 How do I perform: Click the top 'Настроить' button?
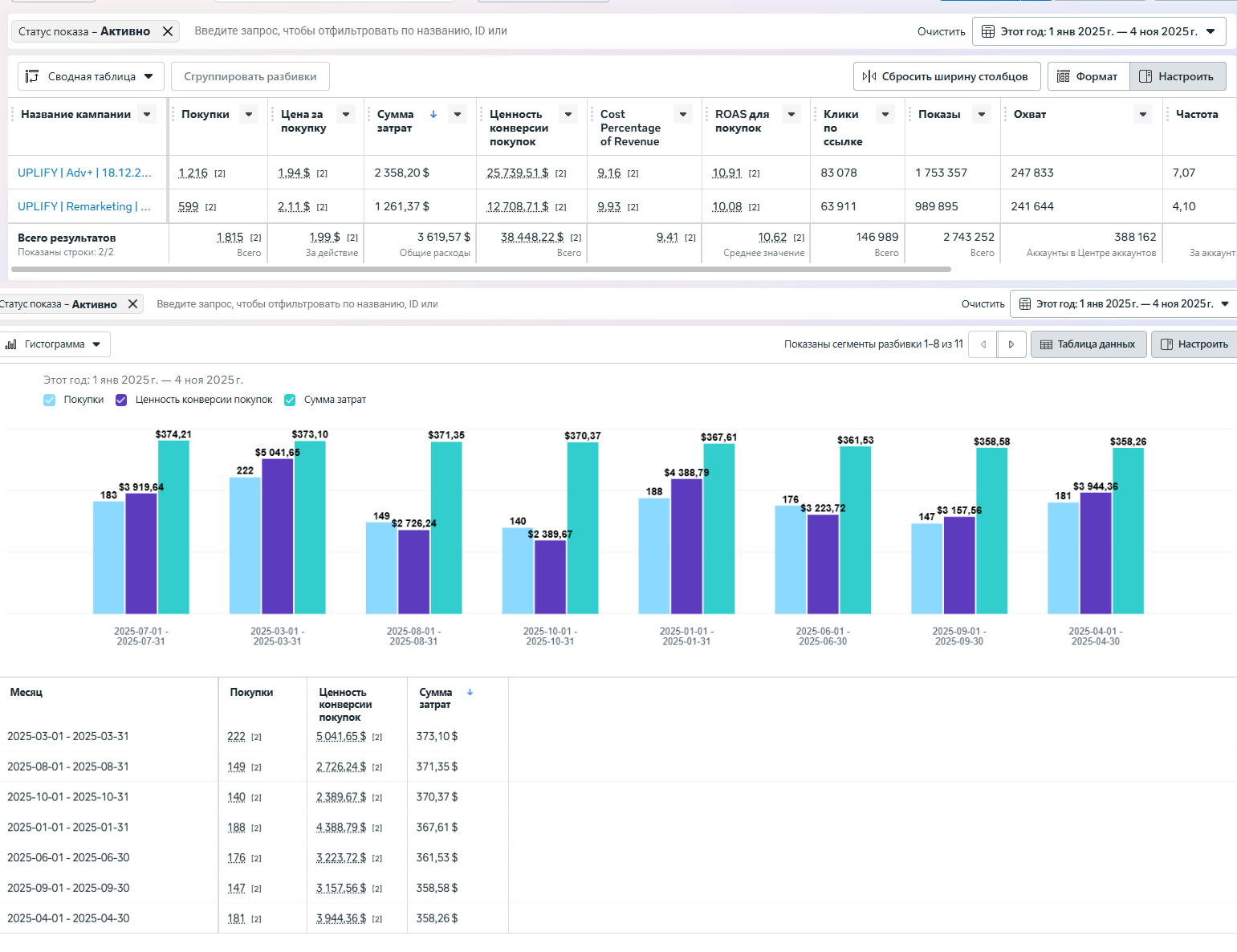point(1178,76)
